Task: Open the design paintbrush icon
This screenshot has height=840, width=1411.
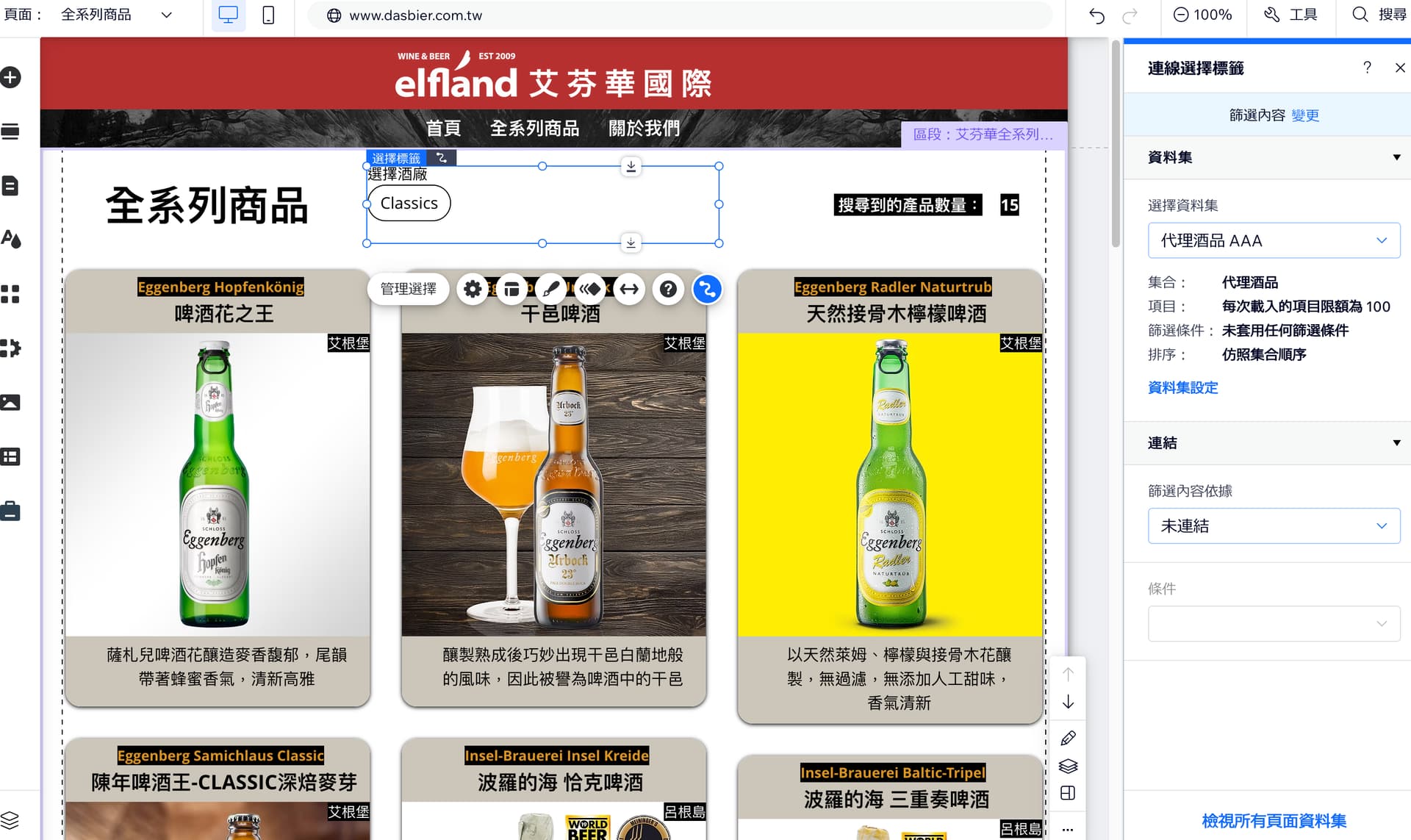Action: click(x=550, y=290)
